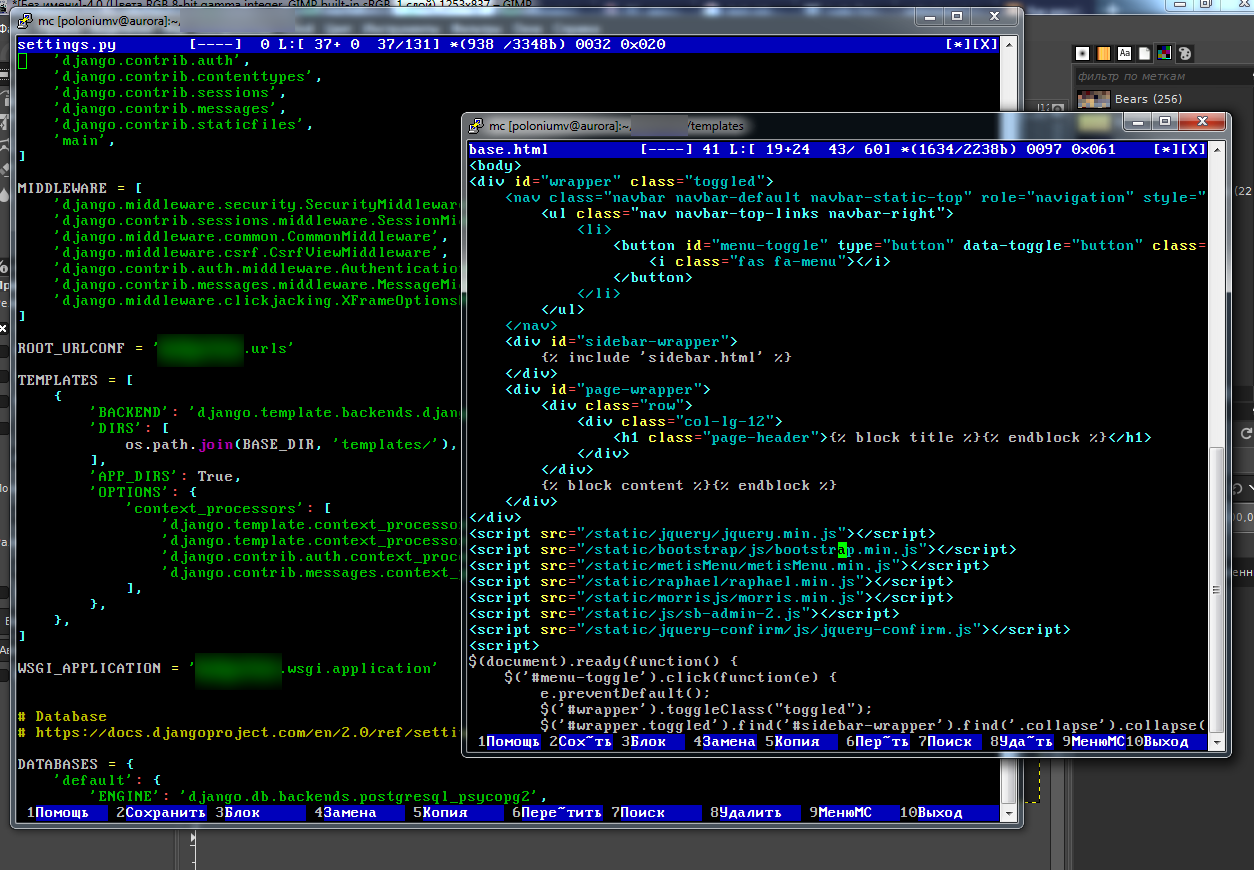The image size is (1254, 870).
Task: Open the Palettes tab with color grid
Action: (1164, 53)
